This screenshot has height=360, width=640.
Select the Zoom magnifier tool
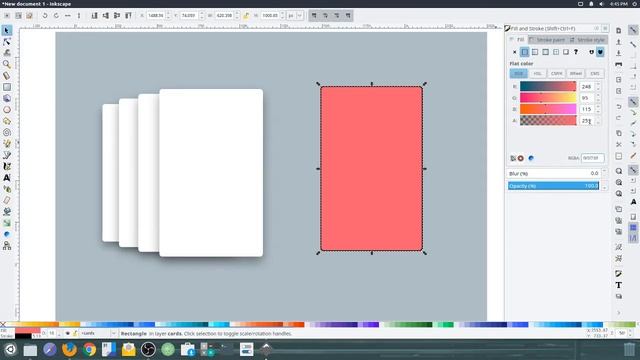(x=7, y=64)
